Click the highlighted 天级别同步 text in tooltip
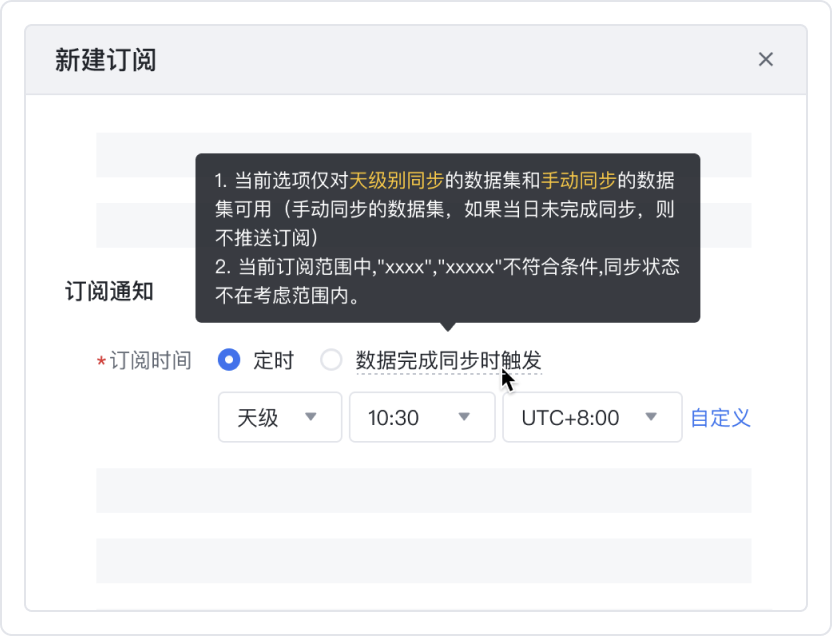Viewport: 832px width, 636px height. point(396,181)
